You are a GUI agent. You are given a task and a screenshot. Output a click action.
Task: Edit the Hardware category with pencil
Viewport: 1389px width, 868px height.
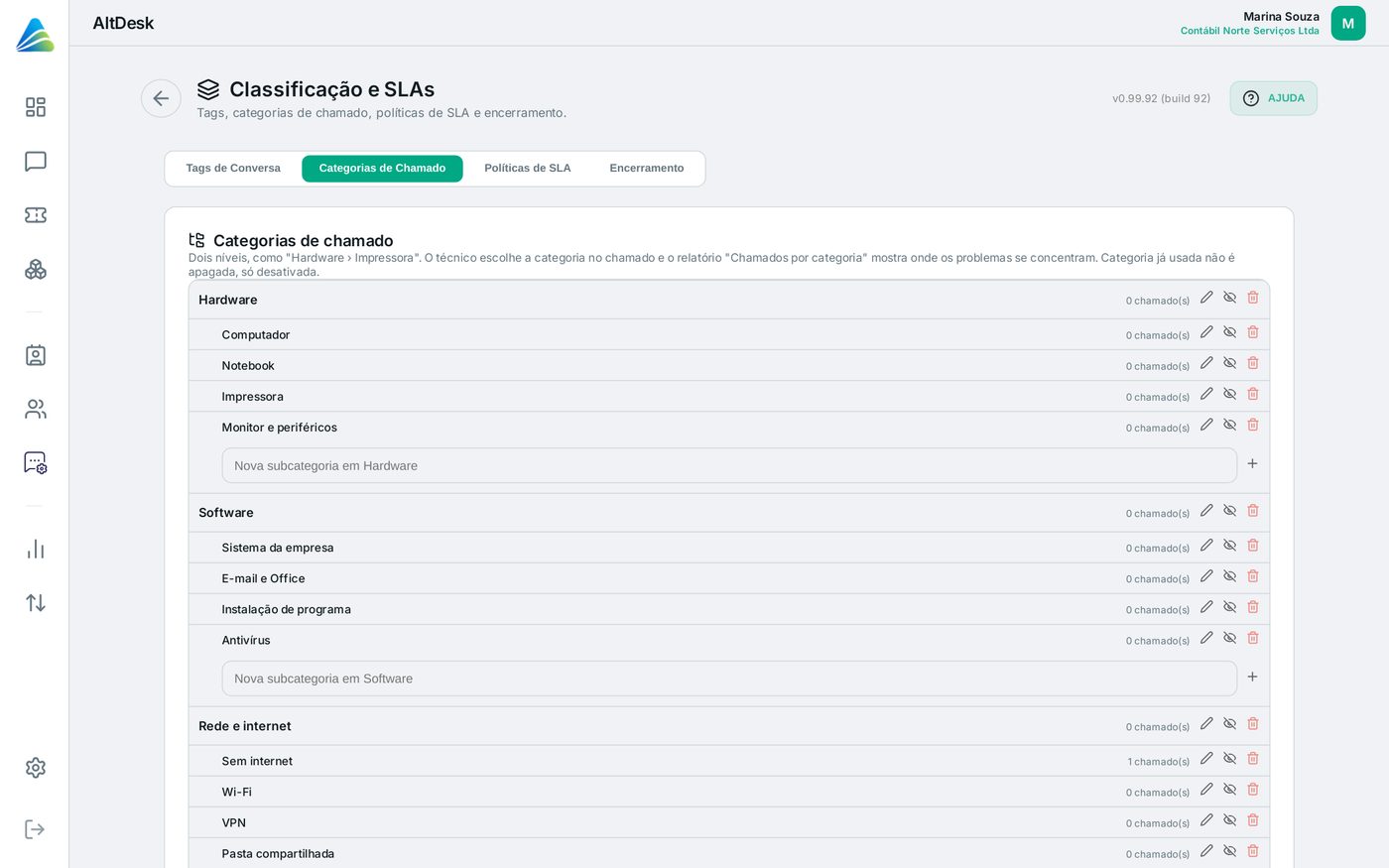(1206, 298)
